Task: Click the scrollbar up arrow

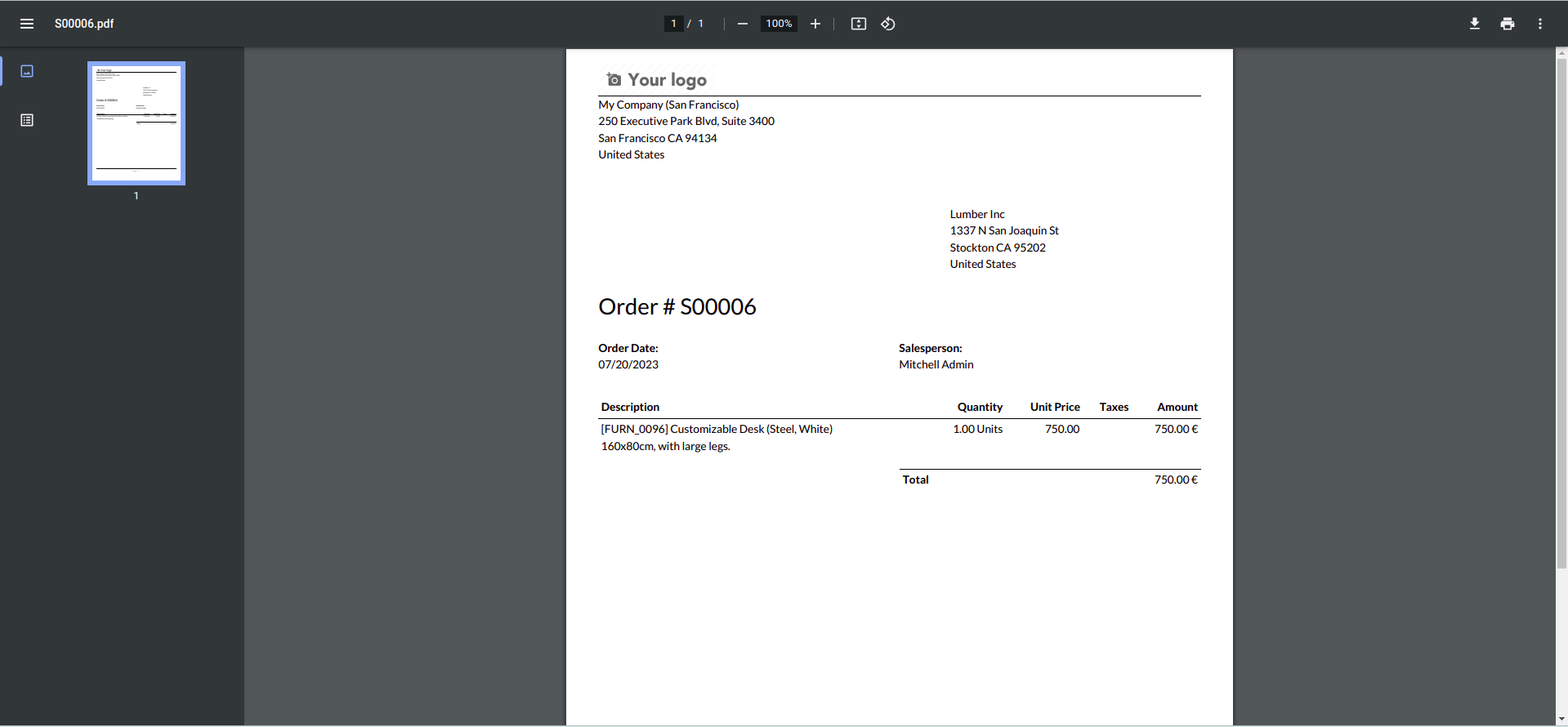Action: (x=1561, y=53)
